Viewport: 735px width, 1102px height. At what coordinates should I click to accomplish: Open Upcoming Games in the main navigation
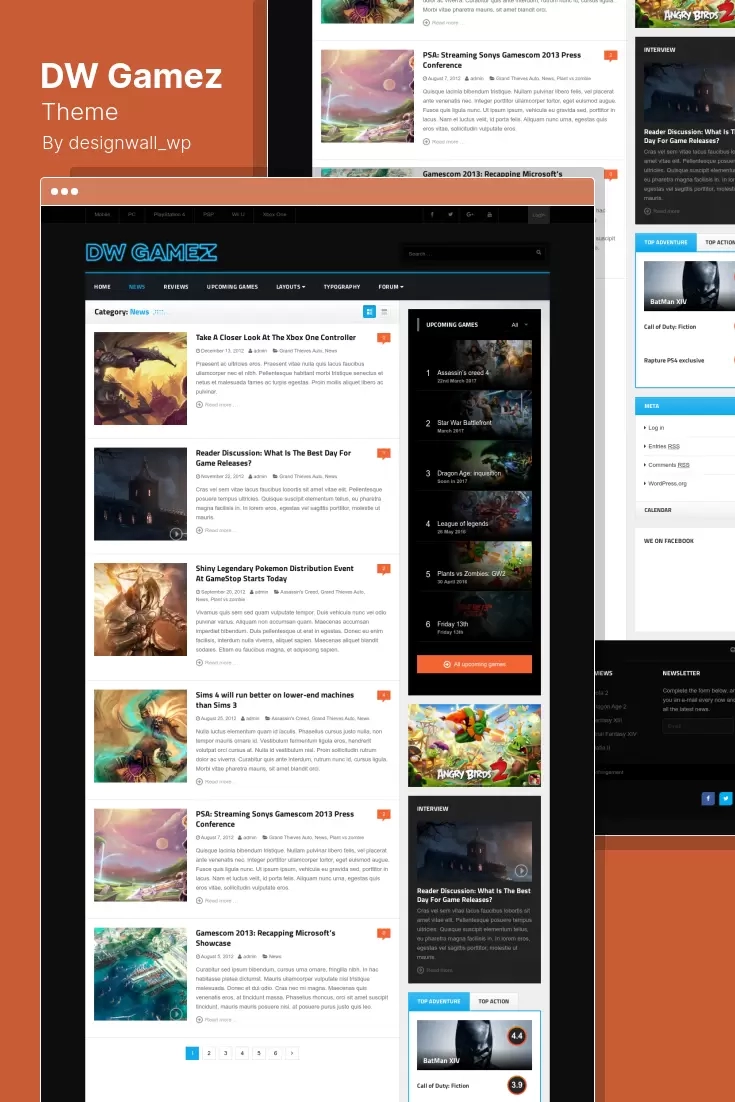(232, 287)
